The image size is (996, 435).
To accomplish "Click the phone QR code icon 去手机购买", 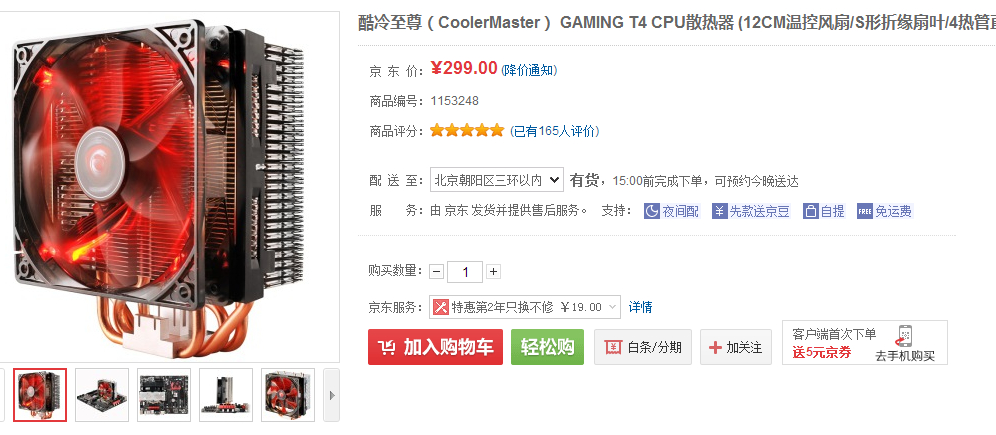I will pyautogui.click(x=905, y=335).
